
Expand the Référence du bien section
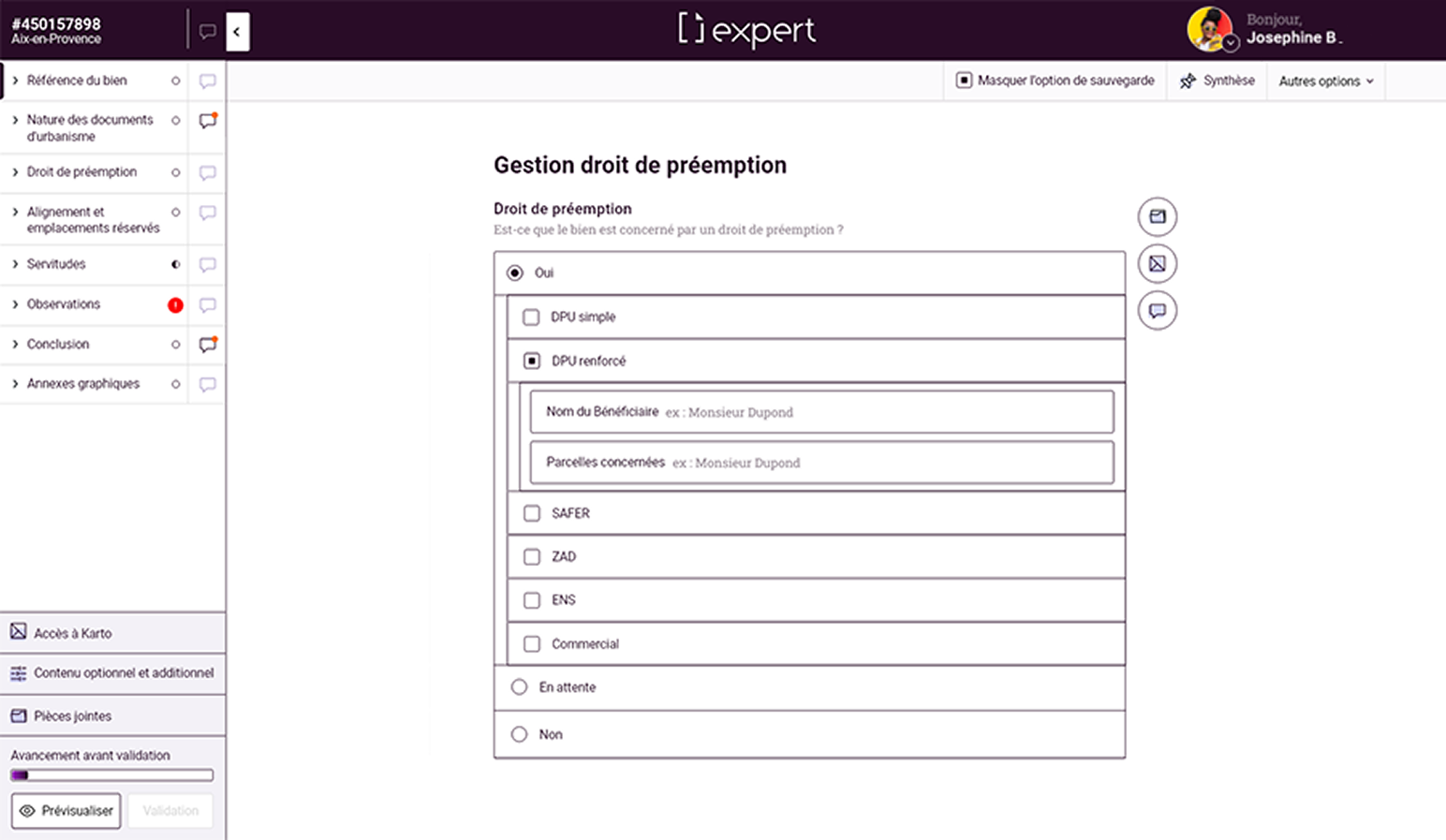click(x=94, y=81)
